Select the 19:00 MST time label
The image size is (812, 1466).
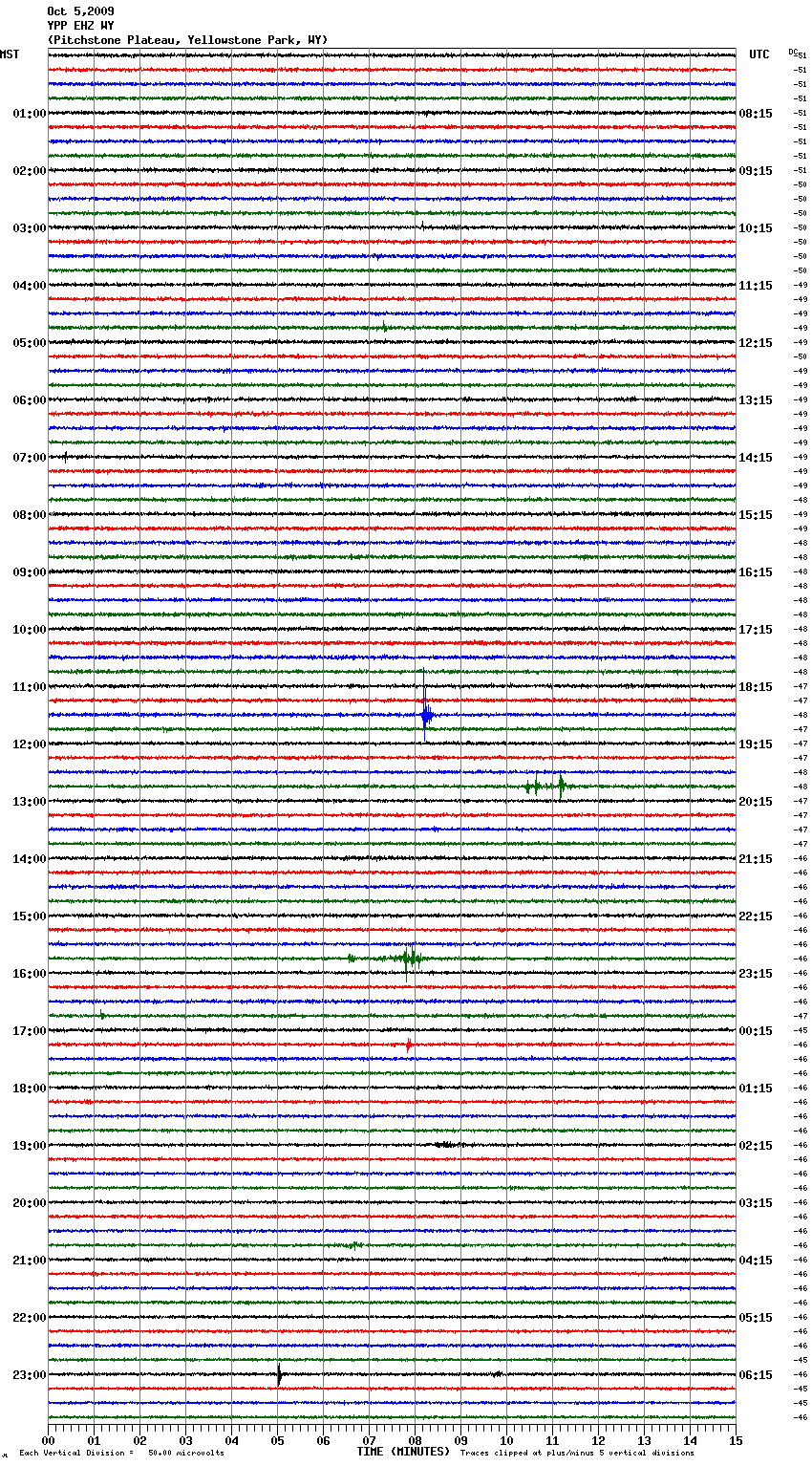tap(29, 1146)
